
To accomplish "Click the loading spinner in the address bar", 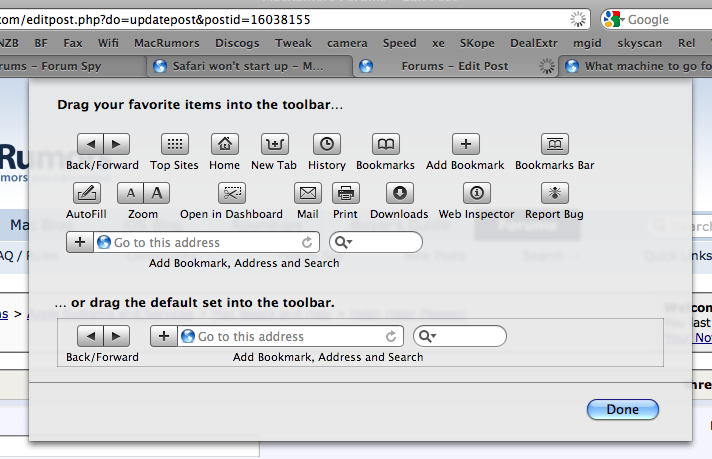I will click(x=578, y=19).
